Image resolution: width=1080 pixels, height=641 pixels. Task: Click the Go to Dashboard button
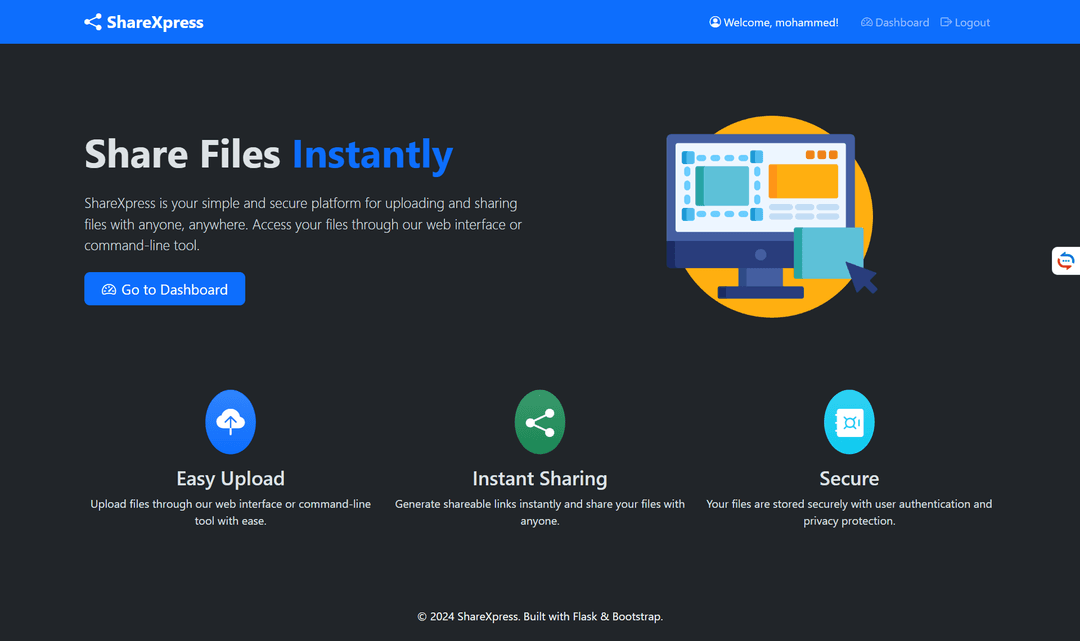[x=165, y=288]
